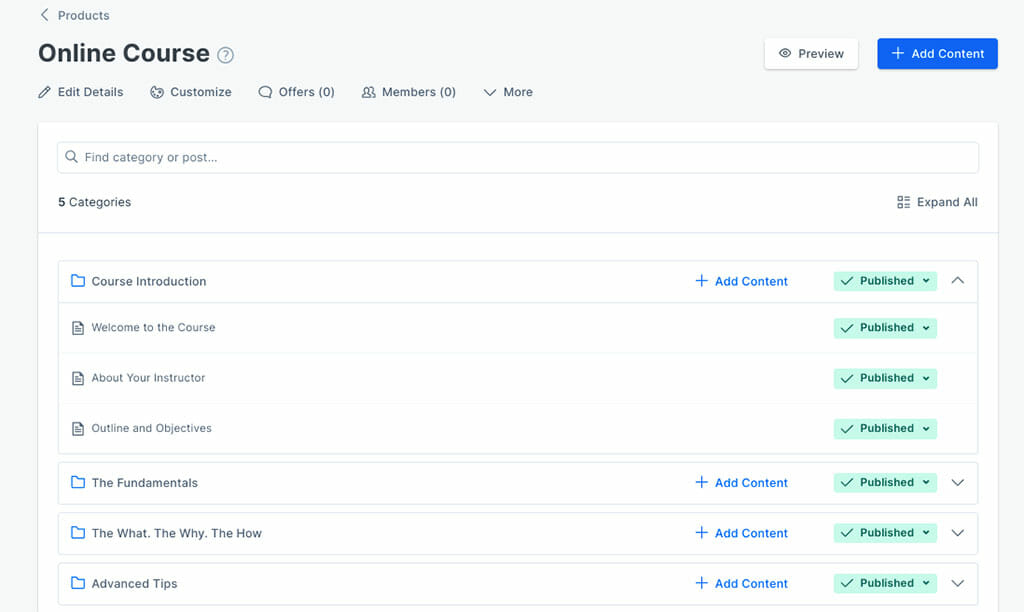This screenshot has height=612, width=1024.
Task: Open Members (0)
Action: 409,92
